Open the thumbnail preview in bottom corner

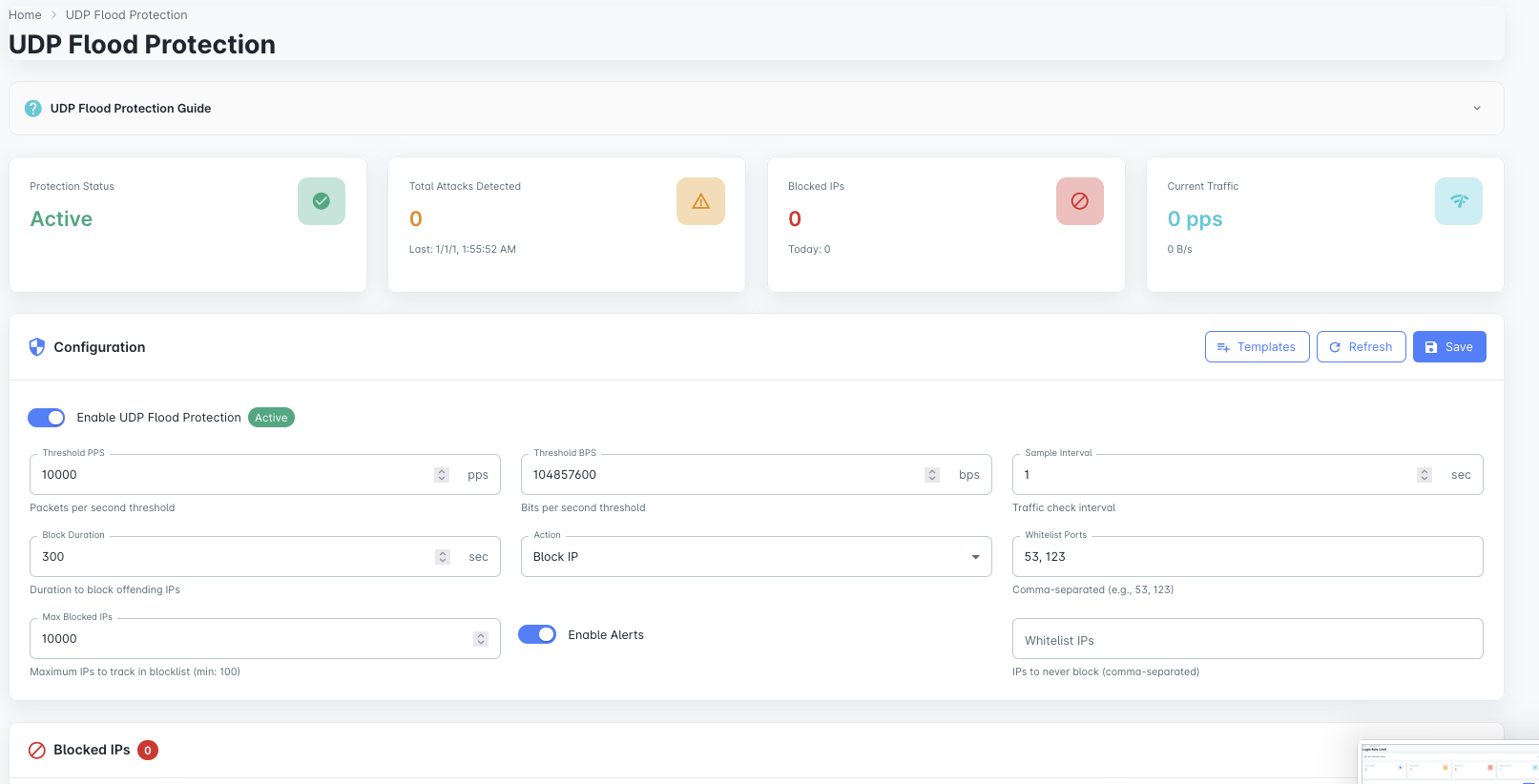click(x=1447, y=762)
